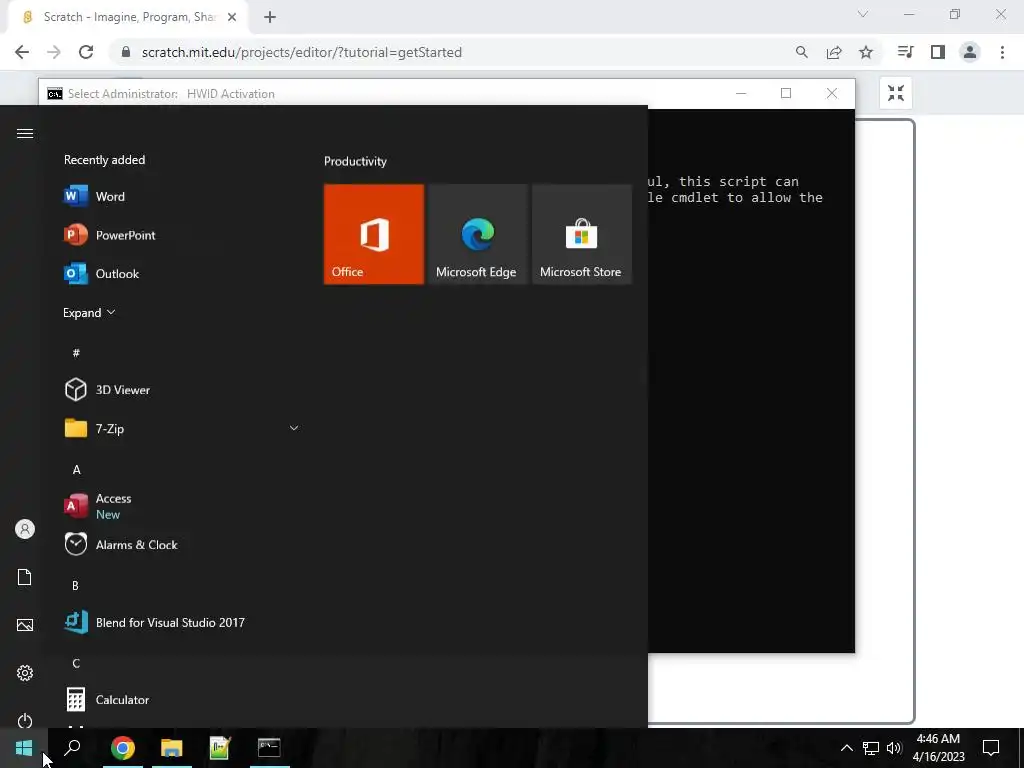Open Chrome's three-dot menu

[1002, 52]
